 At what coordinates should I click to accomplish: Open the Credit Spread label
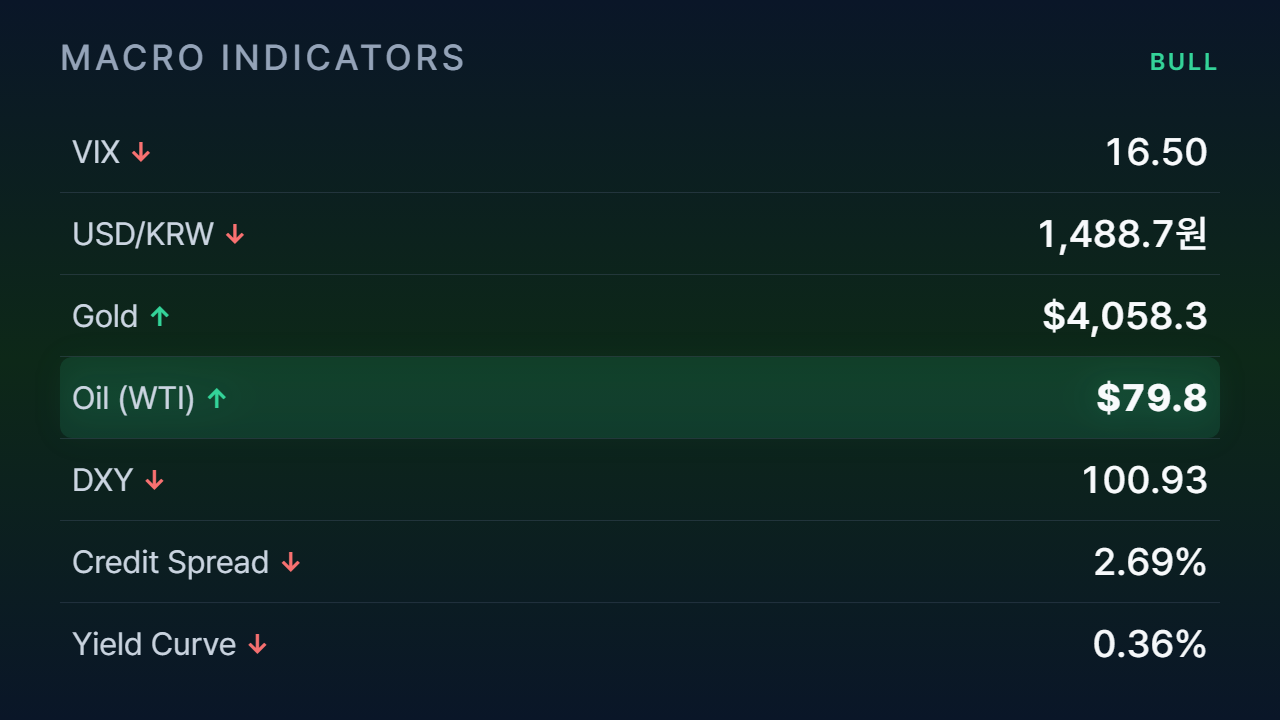pyautogui.click(x=170, y=562)
